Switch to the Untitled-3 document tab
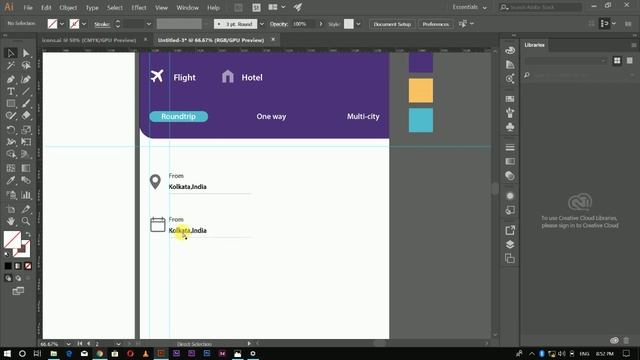The height and width of the screenshot is (360, 640). (x=211, y=40)
